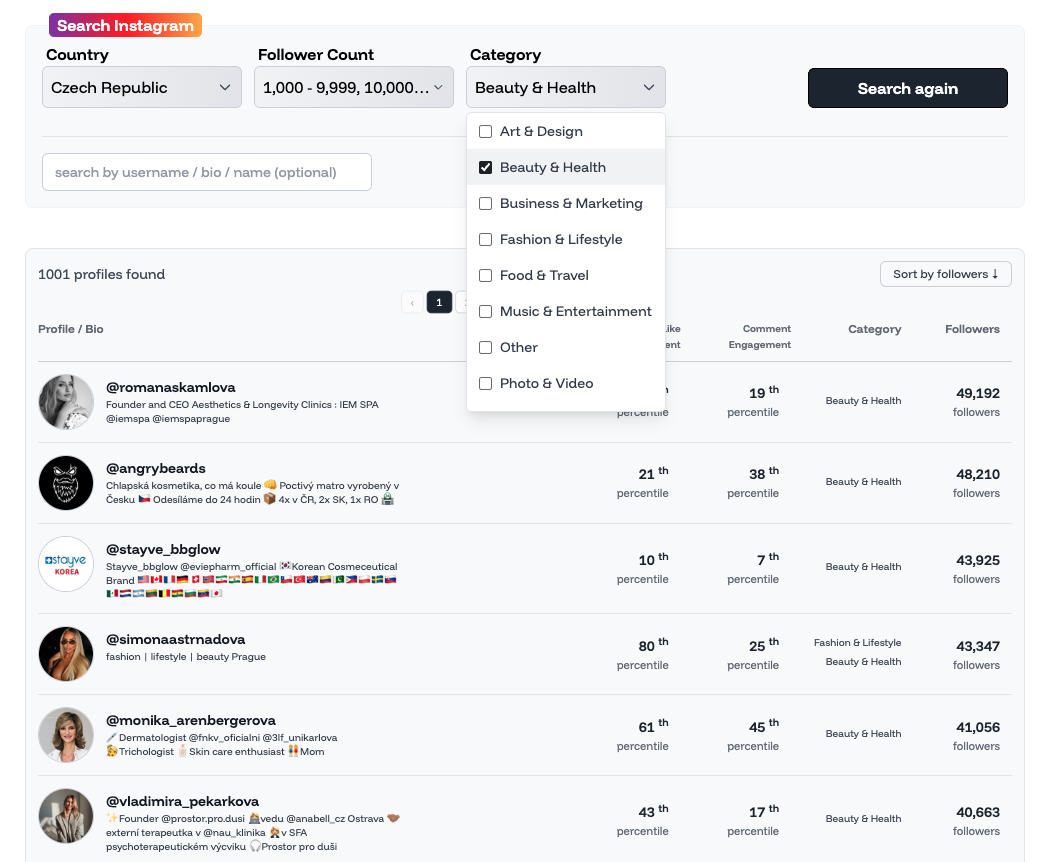Screen dimensions: 1050x862
Task: Click @vladimira_pekarkova profile picture
Action: pos(66,816)
